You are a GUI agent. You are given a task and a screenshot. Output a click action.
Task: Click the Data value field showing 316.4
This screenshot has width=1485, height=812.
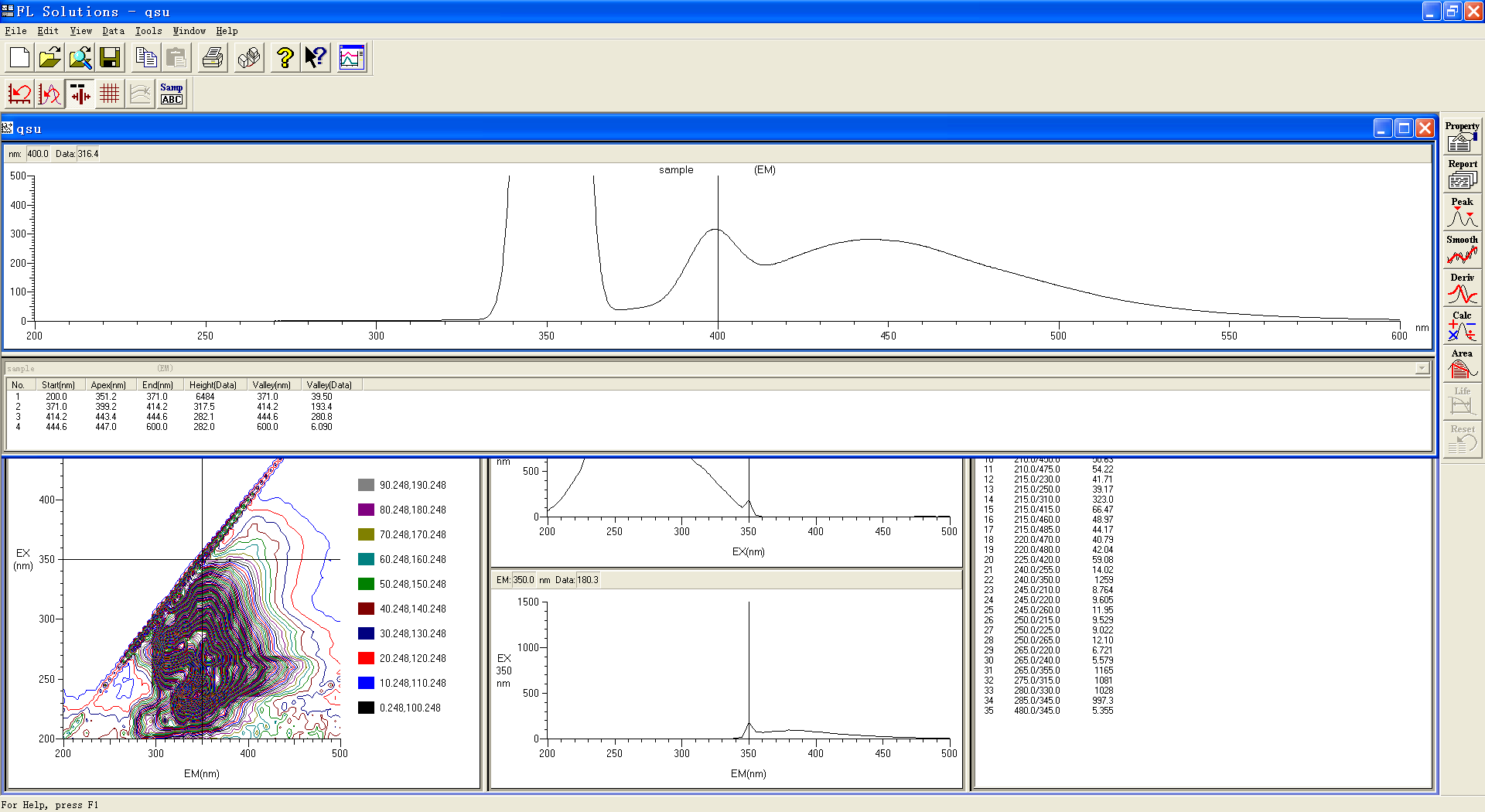[88, 154]
